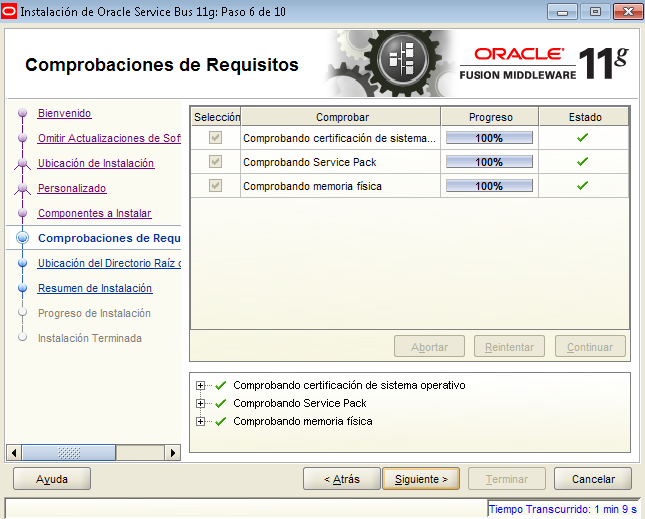Click status checkmark for certificación de sistema row

(x=582, y=138)
